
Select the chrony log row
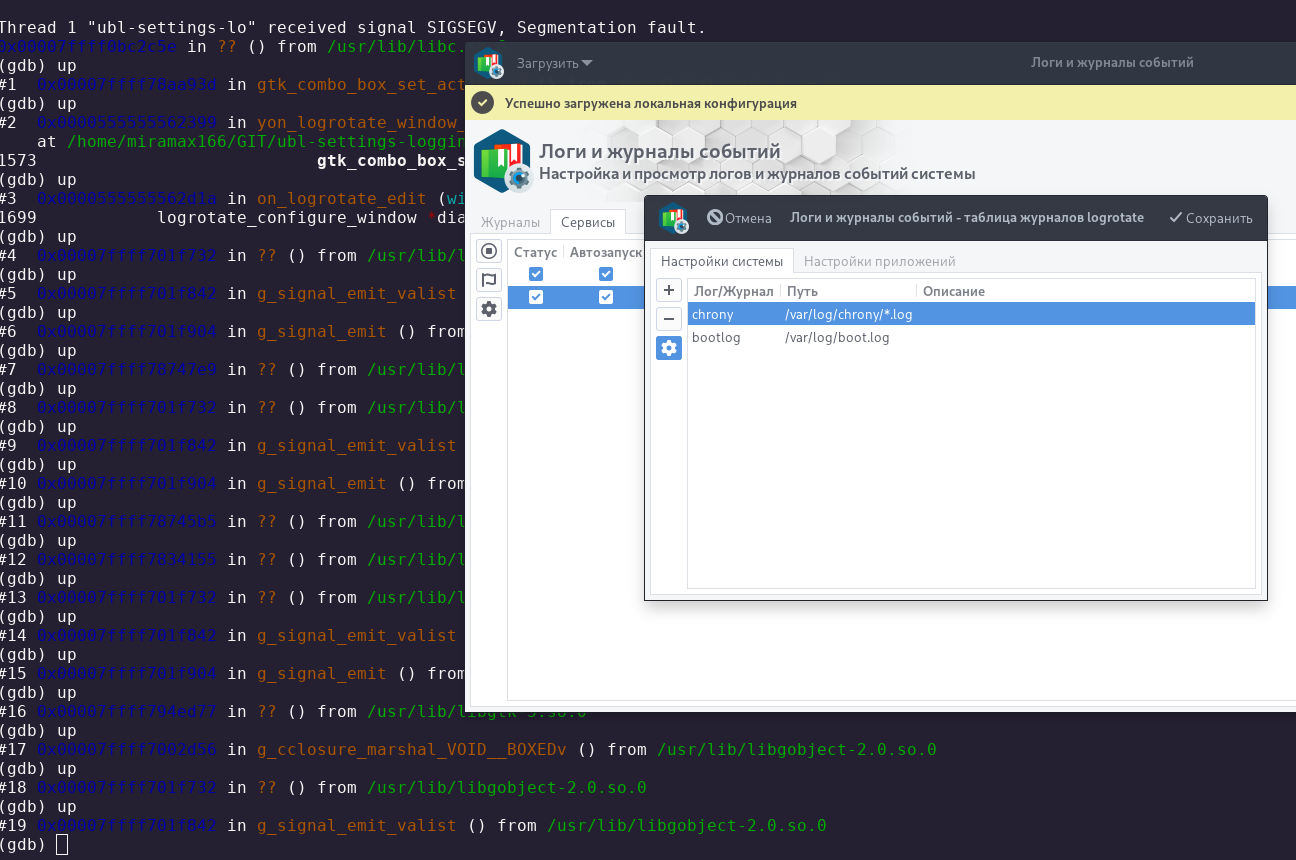click(x=971, y=314)
